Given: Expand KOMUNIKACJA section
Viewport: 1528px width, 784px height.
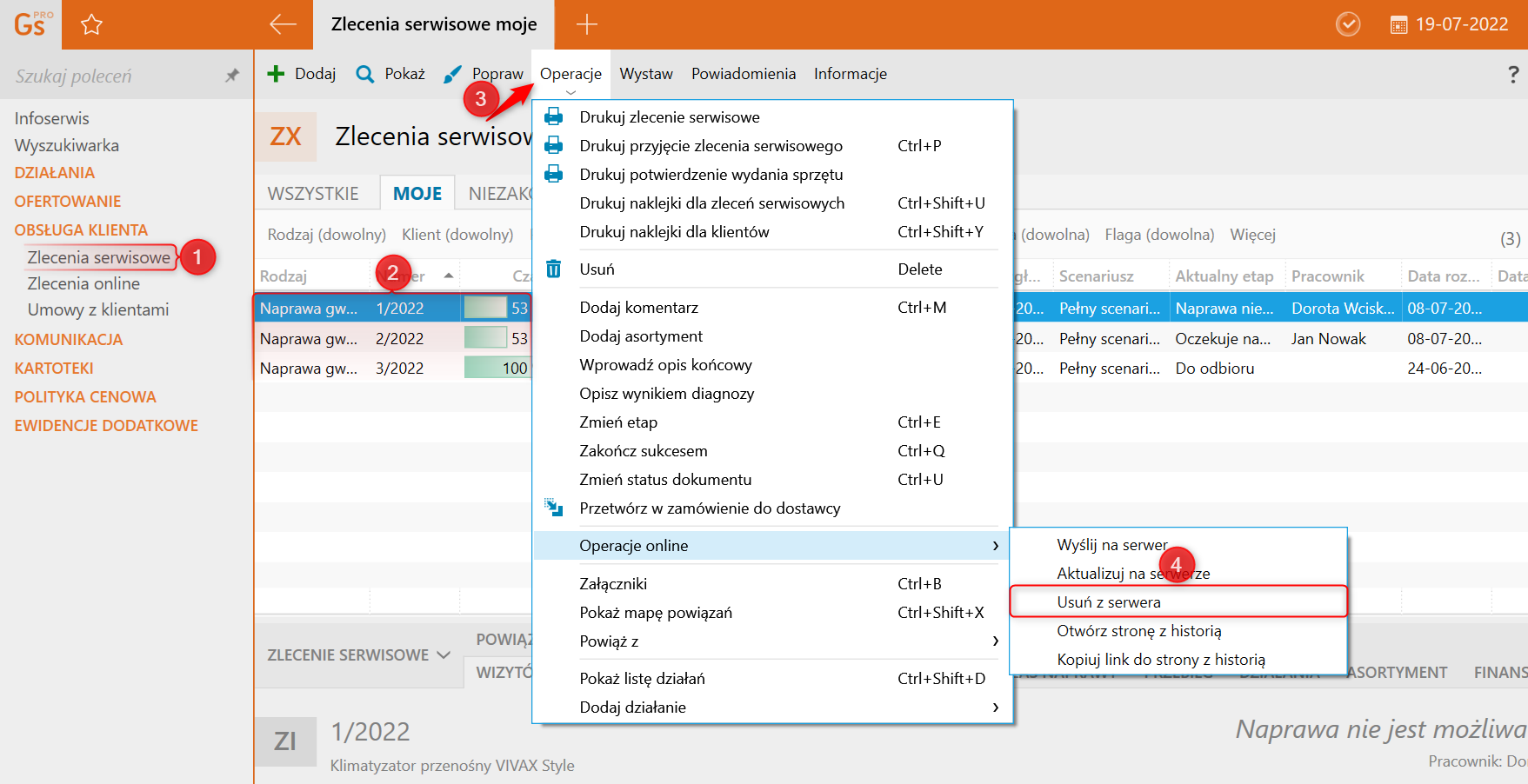Looking at the screenshot, I should coord(69,340).
